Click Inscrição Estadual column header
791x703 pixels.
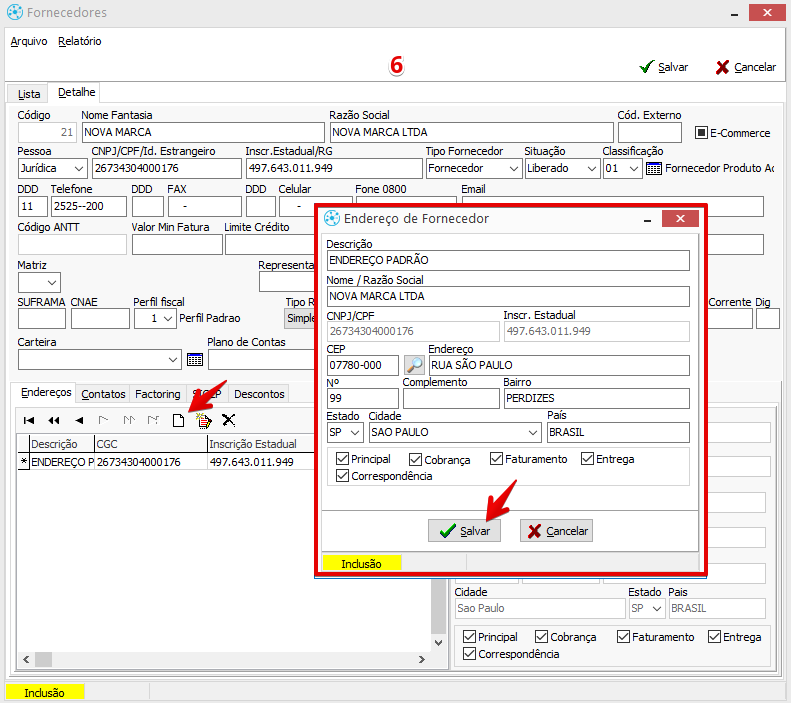pyautogui.click(x=260, y=444)
